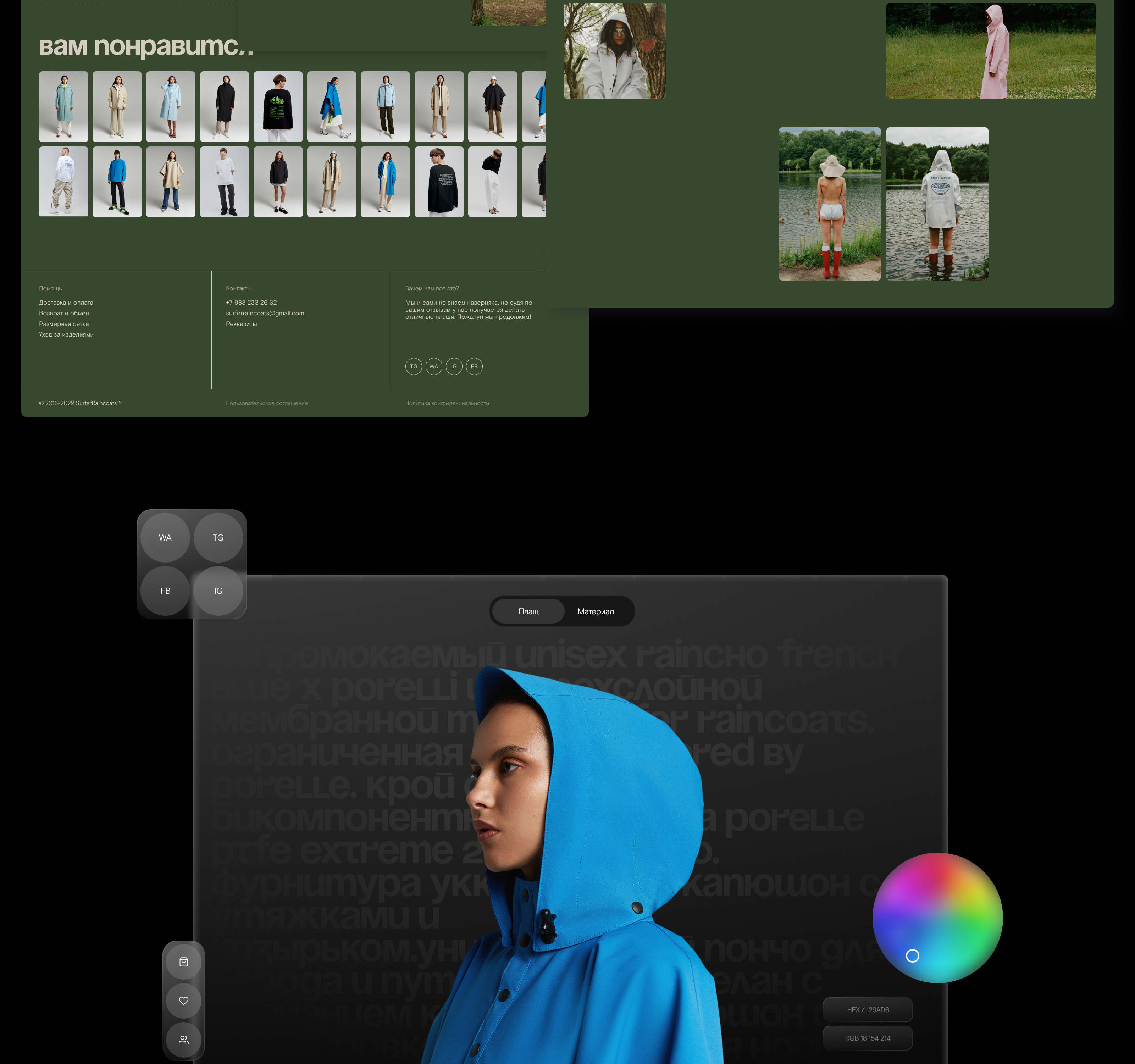This screenshot has height=1064, width=1135.
Task: Click the small FB circle in the footer
Action: click(x=474, y=366)
